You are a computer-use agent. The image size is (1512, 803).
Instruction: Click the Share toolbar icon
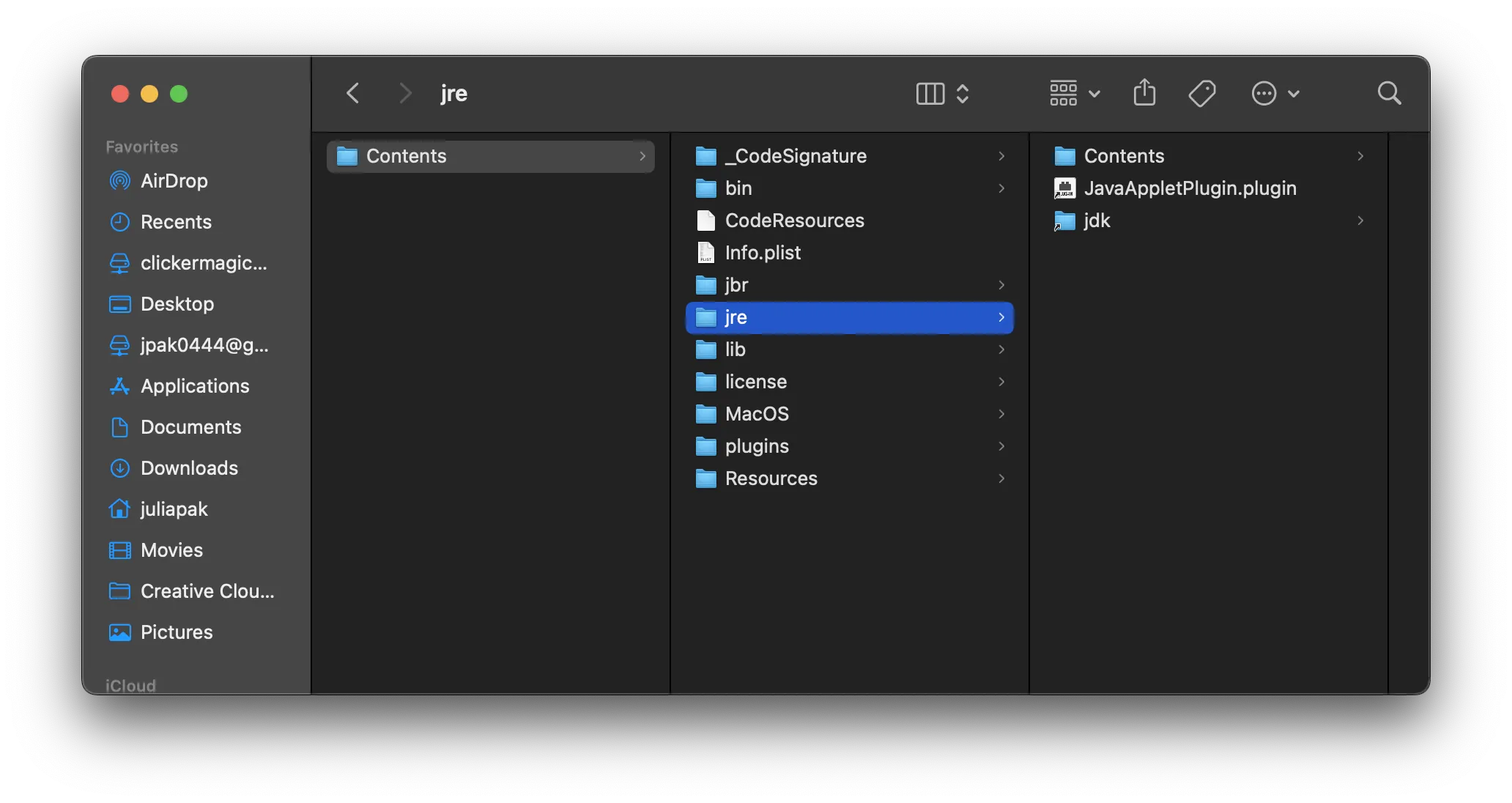[x=1144, y=93]
